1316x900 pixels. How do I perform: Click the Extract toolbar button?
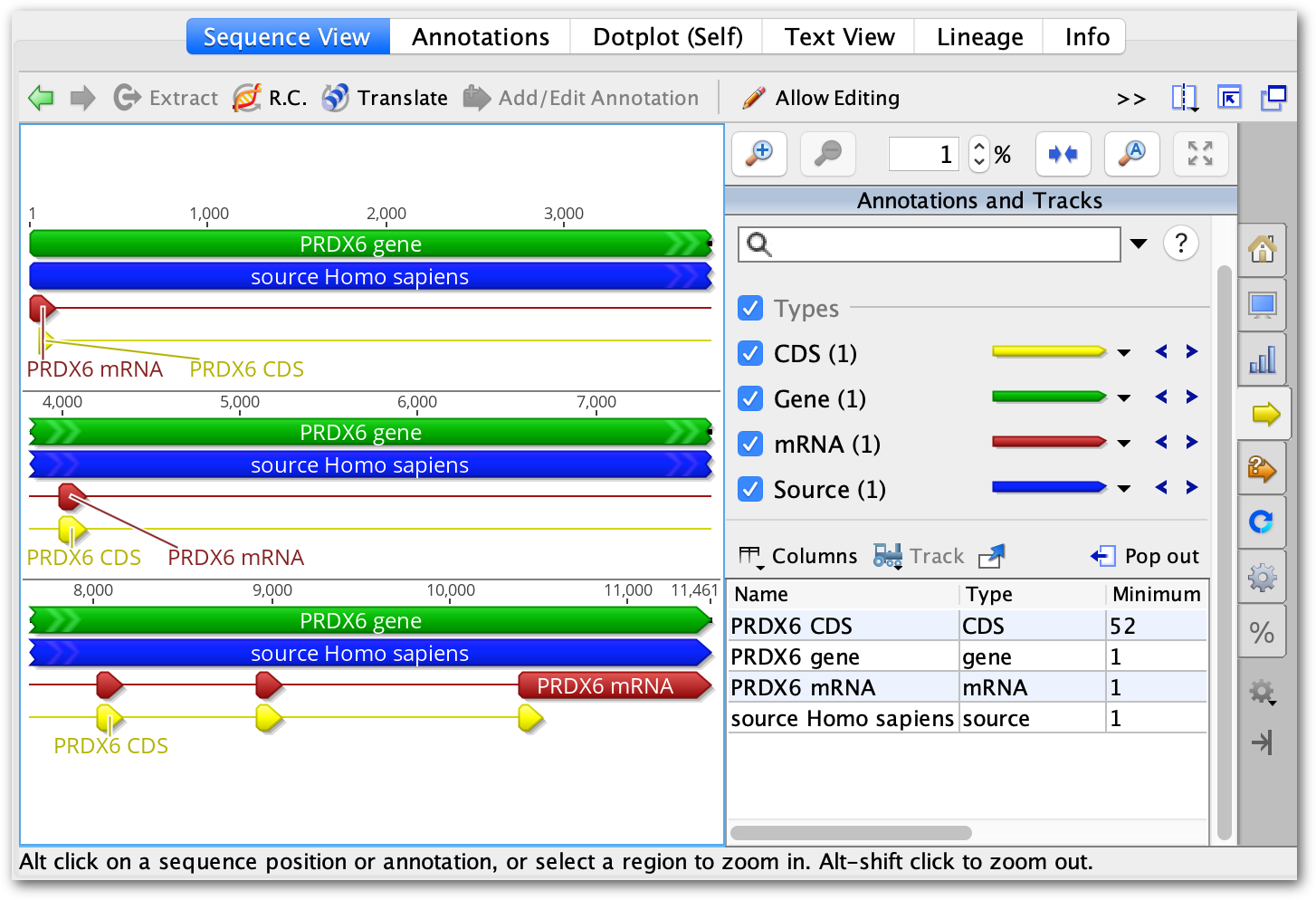coord(166,98)
